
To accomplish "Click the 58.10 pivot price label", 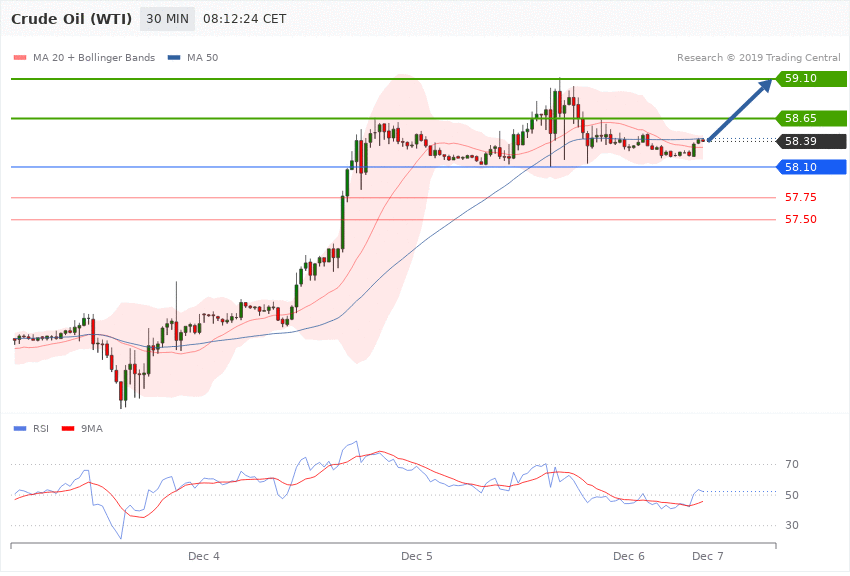I will click(812, 167).
